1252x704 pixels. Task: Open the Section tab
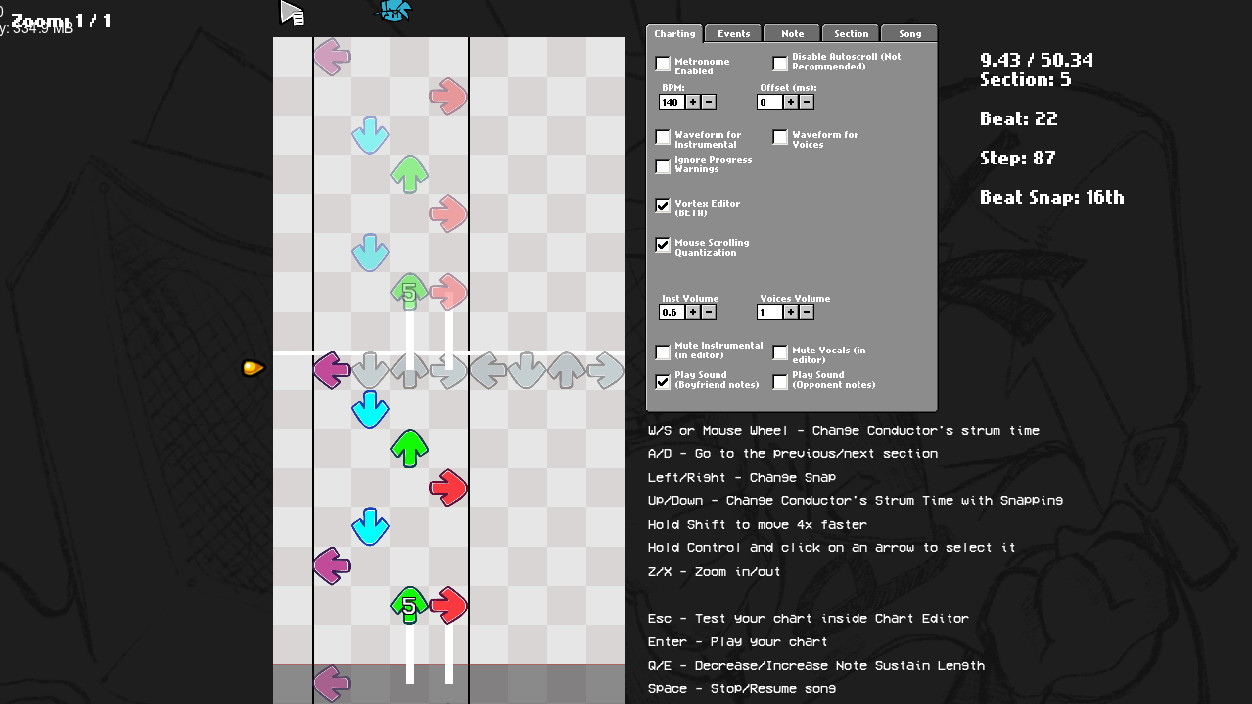point(851,34)
